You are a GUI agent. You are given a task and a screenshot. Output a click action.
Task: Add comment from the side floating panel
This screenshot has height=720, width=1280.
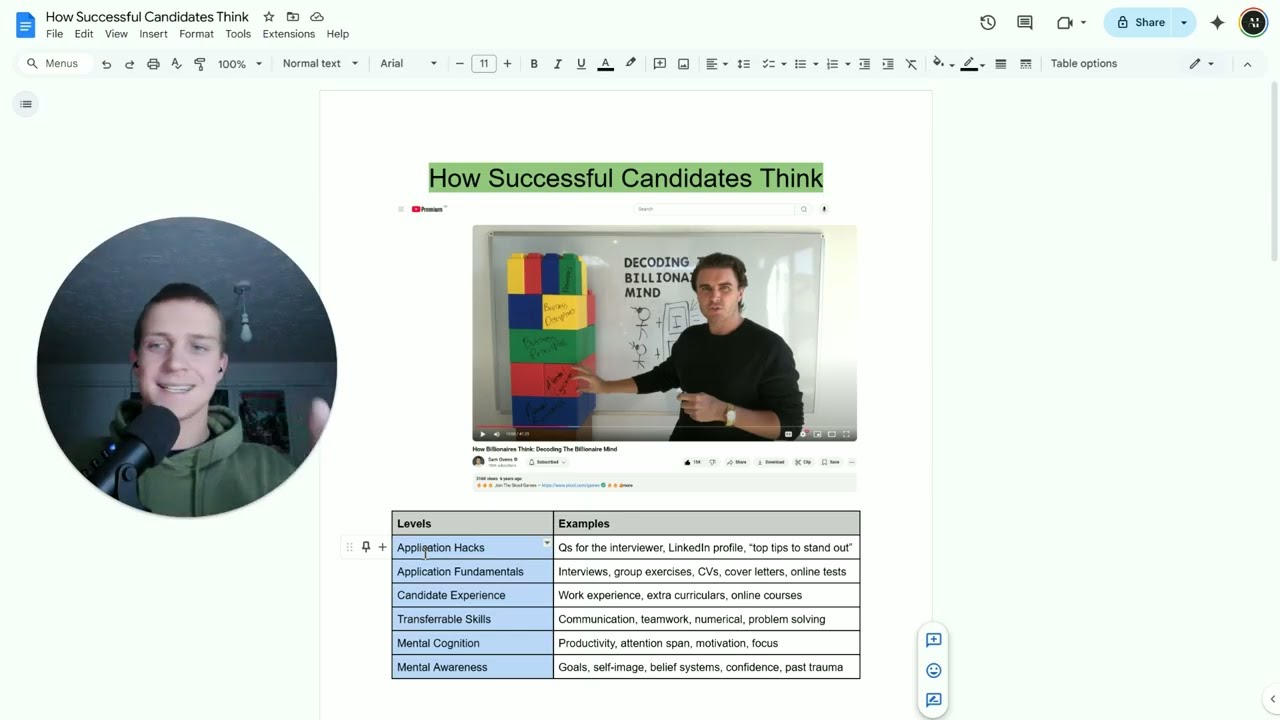933,640
